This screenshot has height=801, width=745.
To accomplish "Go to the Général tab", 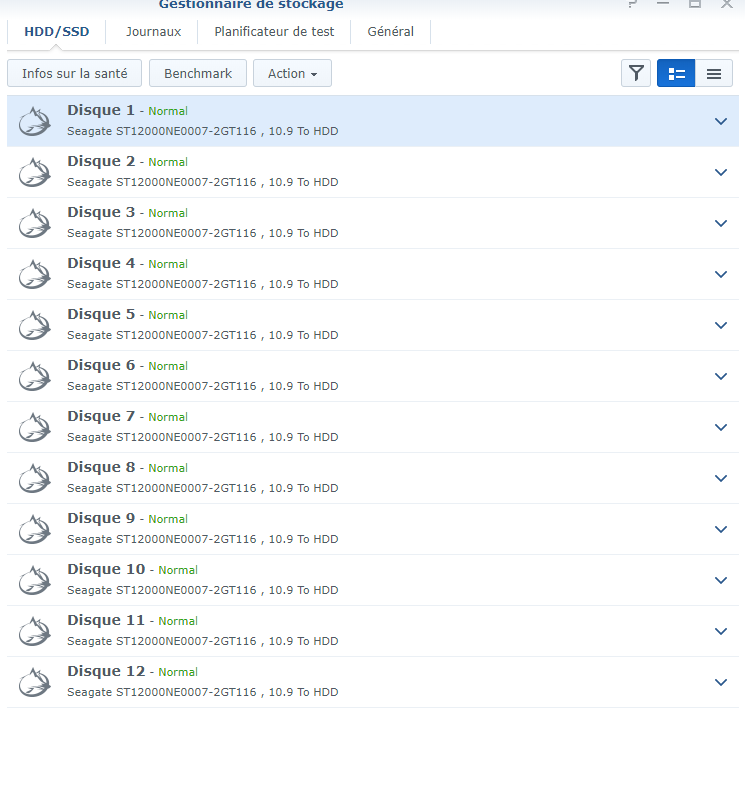I will coord(390,32).
